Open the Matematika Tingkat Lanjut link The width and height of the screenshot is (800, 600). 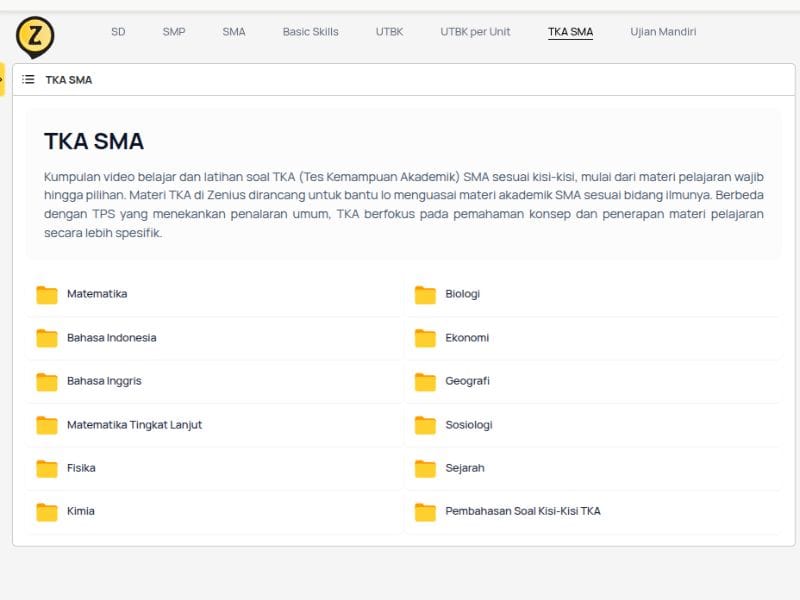pos(134,424)
